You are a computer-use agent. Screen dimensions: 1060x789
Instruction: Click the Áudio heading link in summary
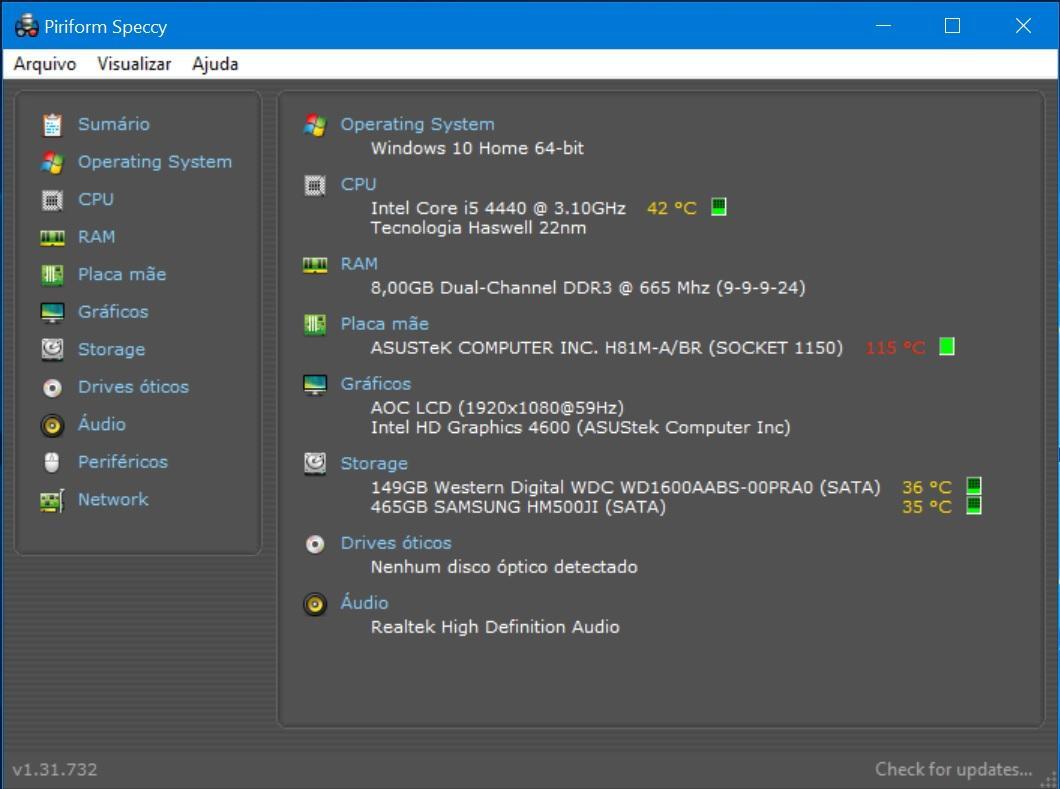point(364,602)
